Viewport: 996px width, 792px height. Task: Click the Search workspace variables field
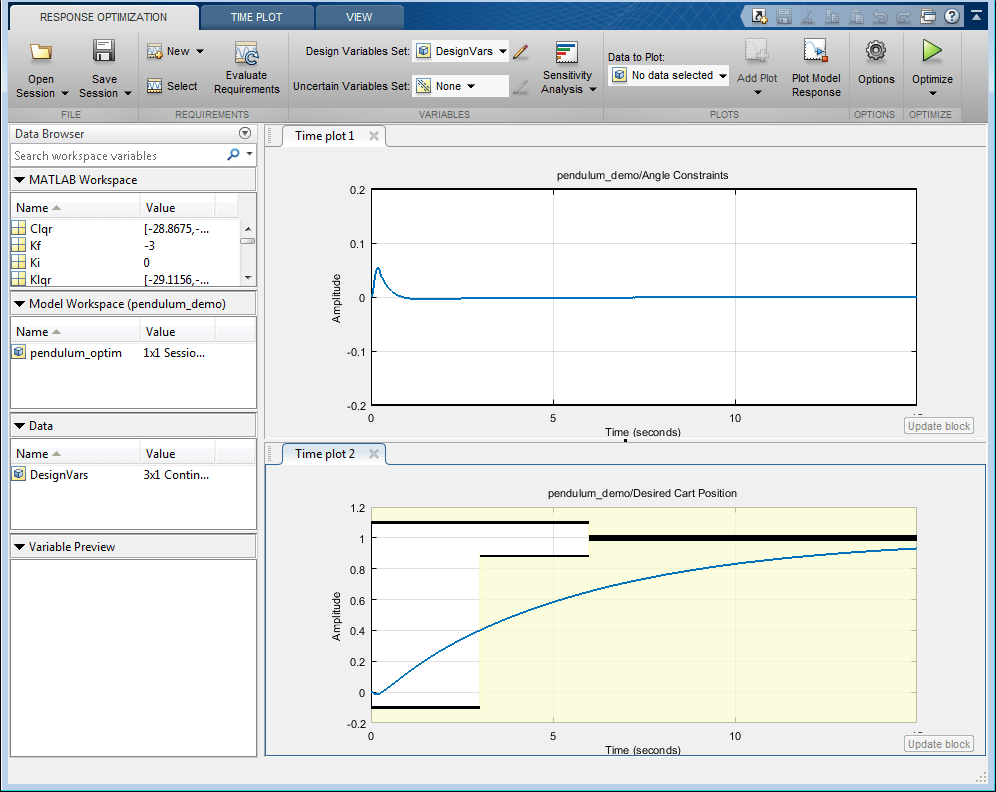118,156
